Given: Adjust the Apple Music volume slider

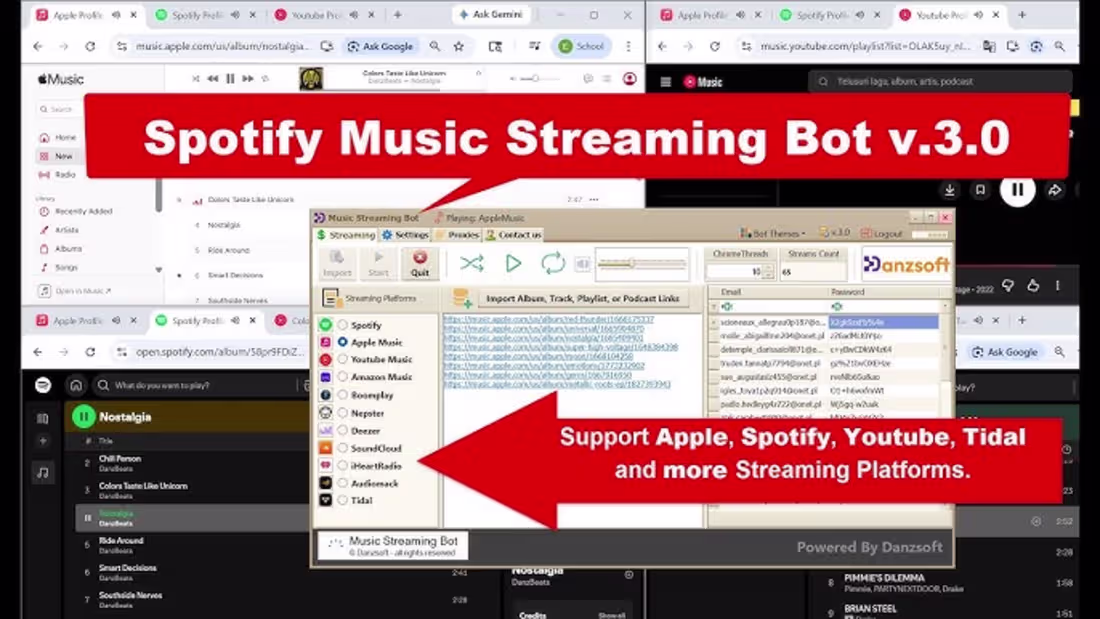Looking at the screenshot, I should click(x=537, y=79).
